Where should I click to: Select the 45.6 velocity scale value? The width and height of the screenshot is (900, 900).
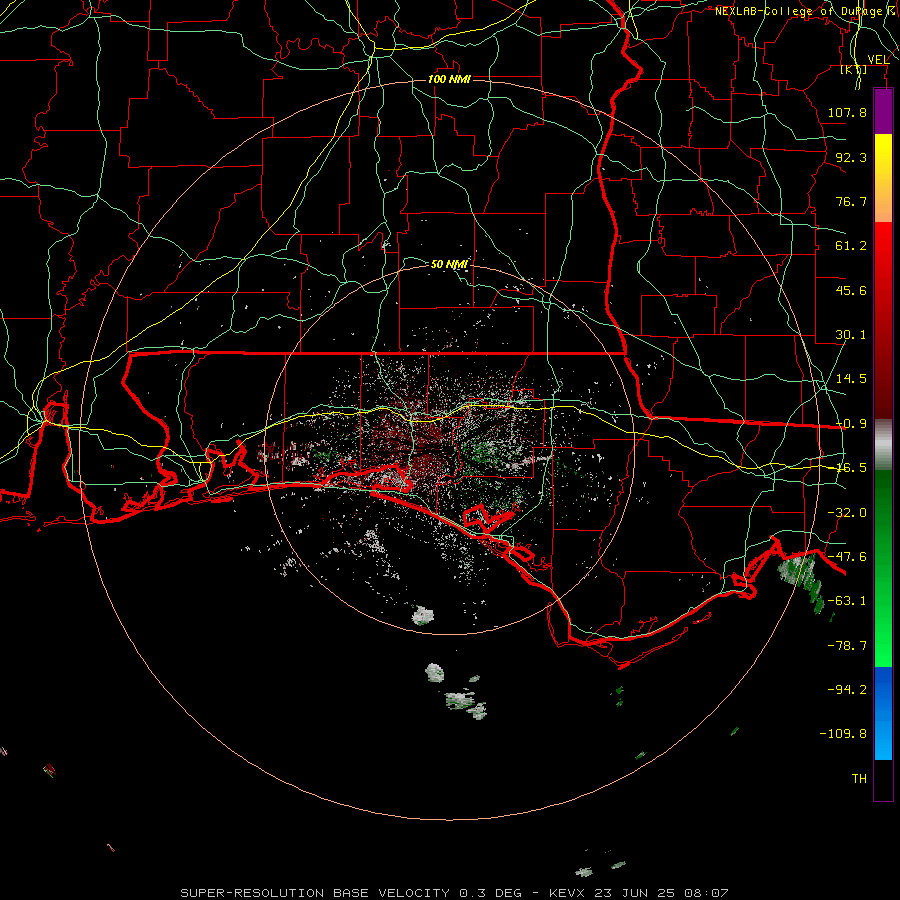(851, 290)
